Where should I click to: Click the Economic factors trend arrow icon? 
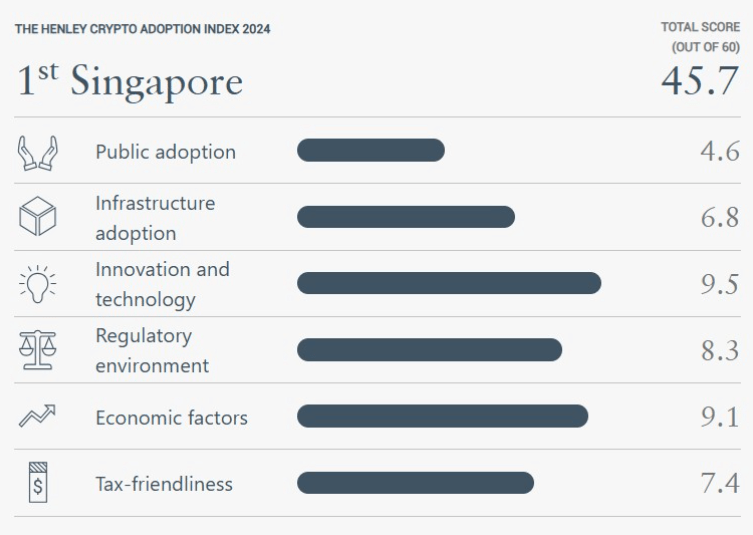(x=38, y=417)
